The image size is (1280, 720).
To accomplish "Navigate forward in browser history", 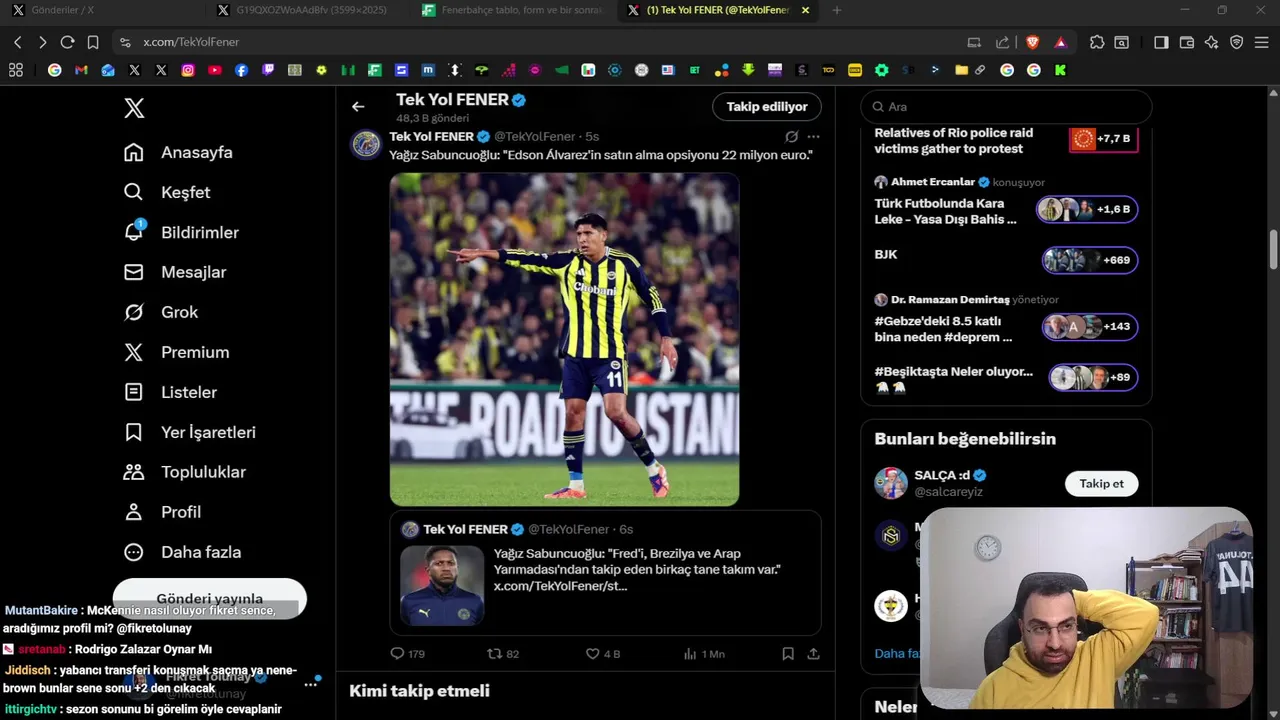I will (x=42, y=42).
